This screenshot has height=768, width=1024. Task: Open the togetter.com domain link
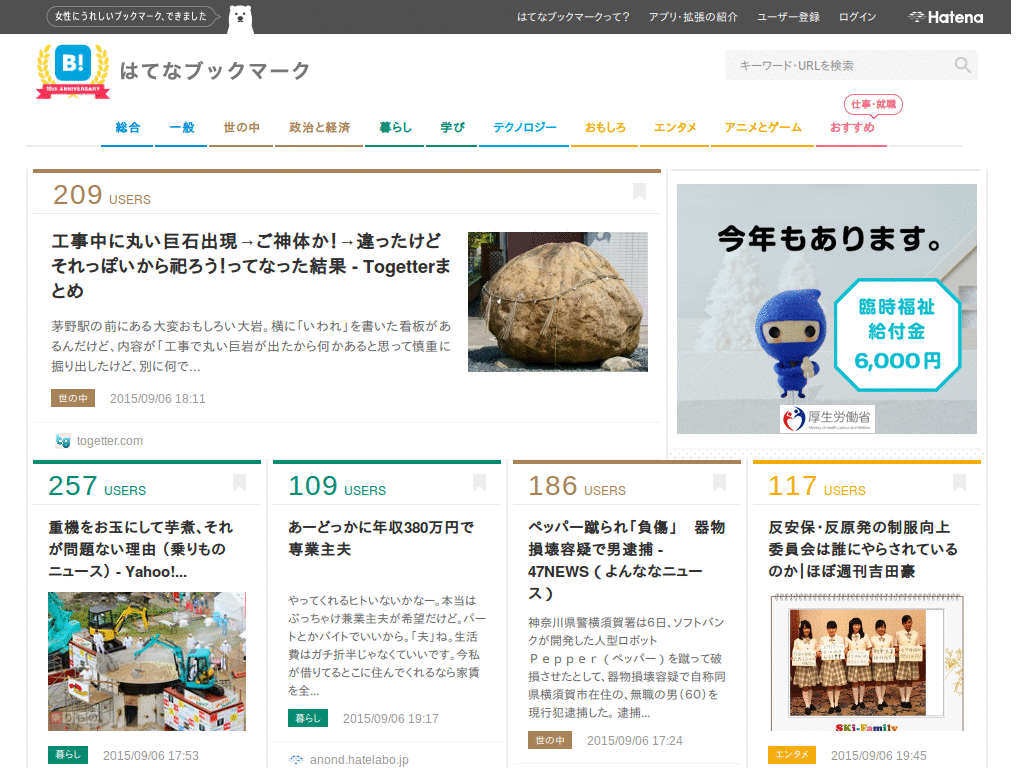[x=110, y=441]
